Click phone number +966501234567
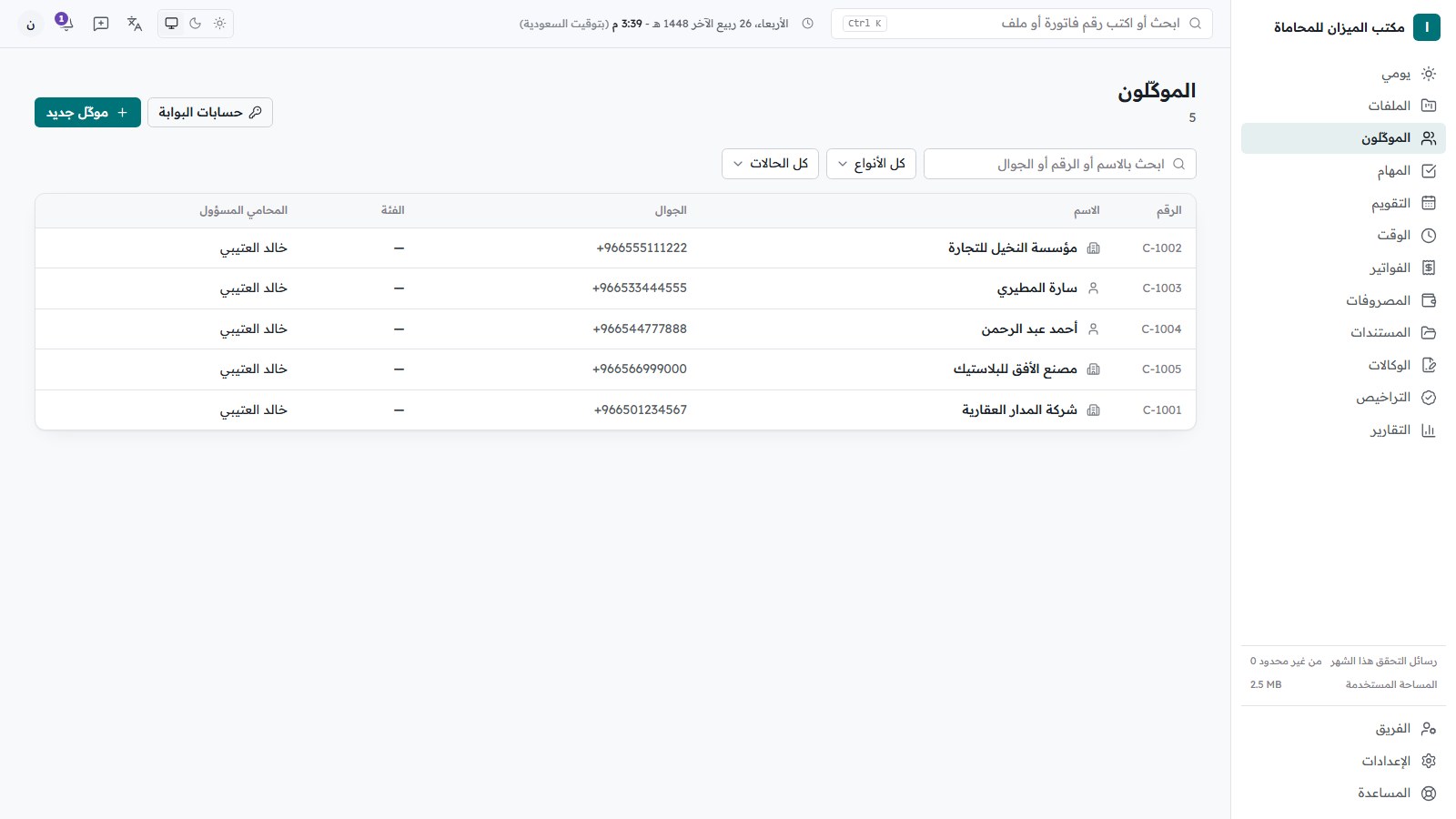The height and width of the screenshot is (819, 1456). tap(641, 410)
